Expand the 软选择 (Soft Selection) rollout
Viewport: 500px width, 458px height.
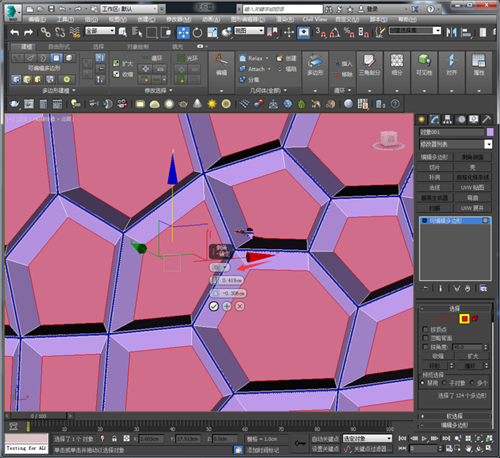pos(454,416)
